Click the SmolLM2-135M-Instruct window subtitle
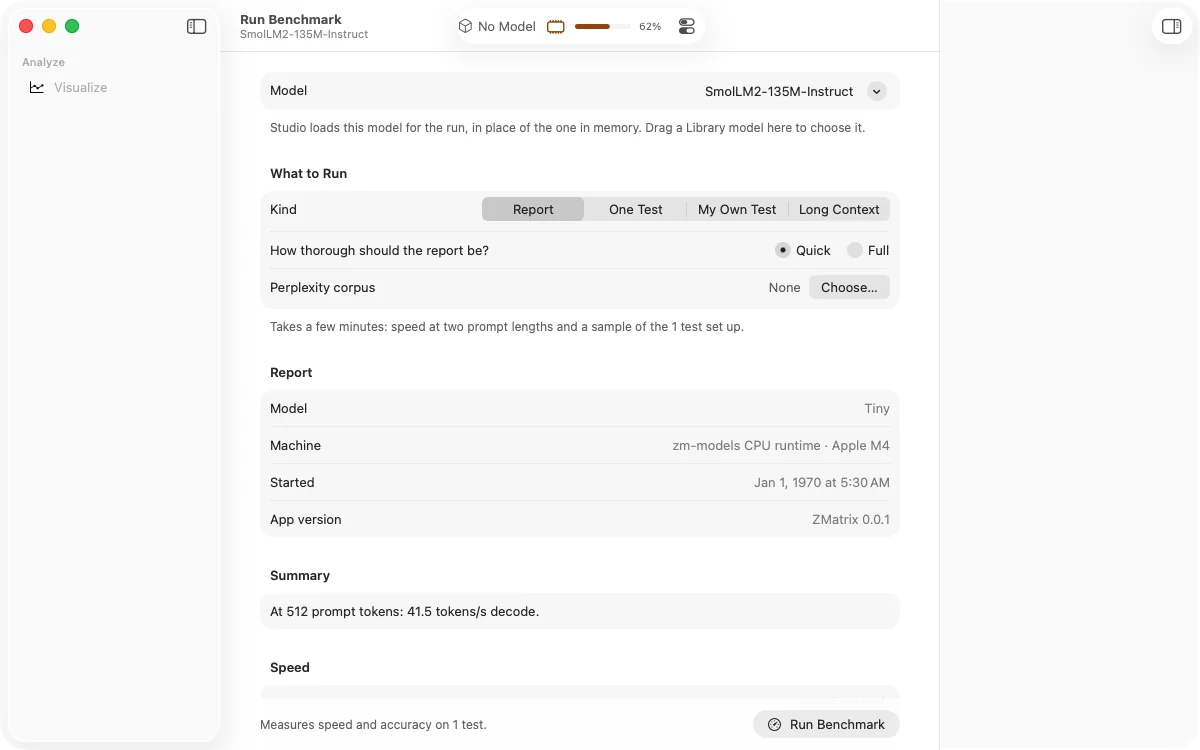The height and width of the screenshot is (750, 1200). pyautogui.click(x=304, y=34)
